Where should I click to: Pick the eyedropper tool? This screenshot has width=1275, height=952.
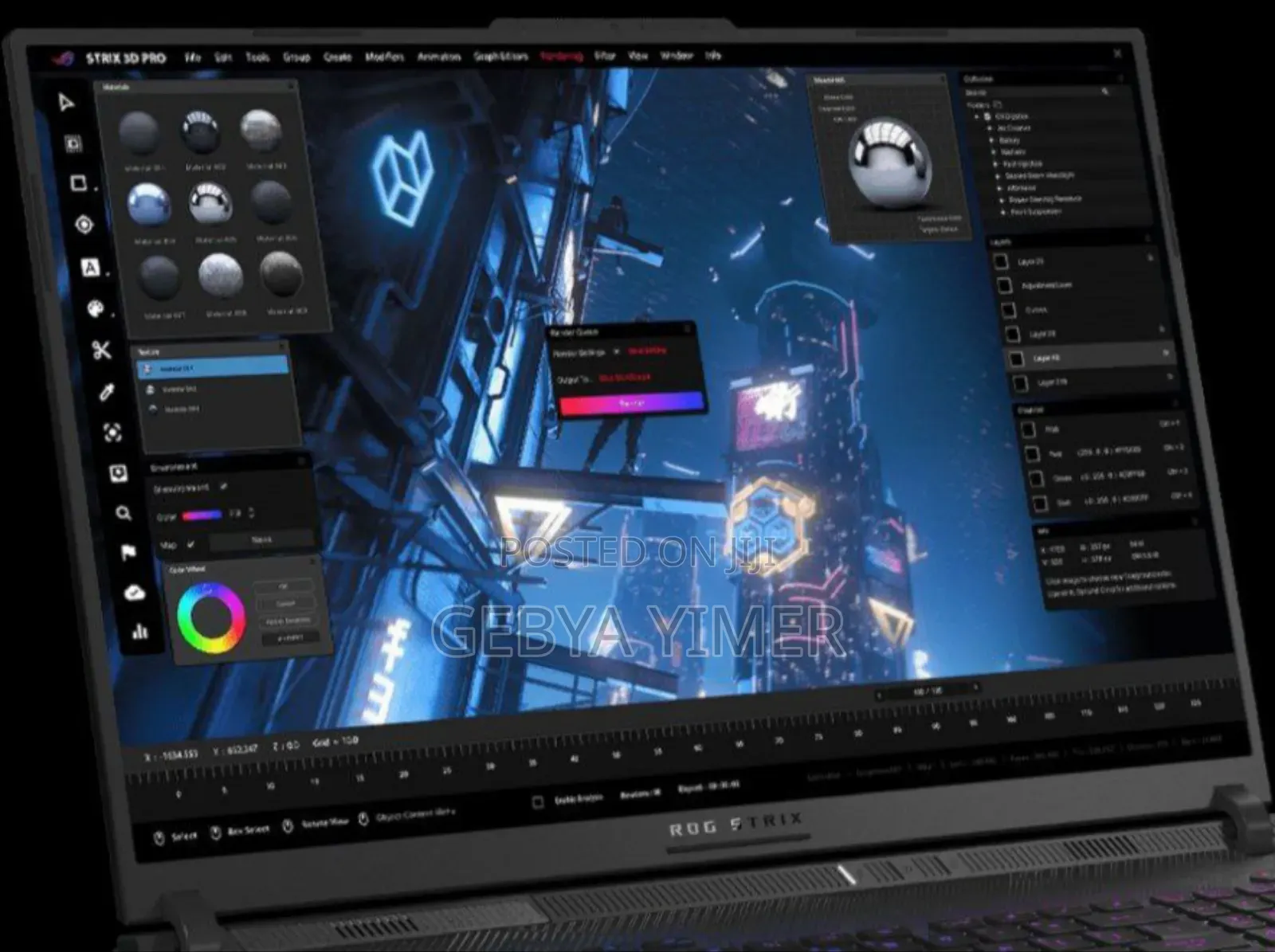(x=107, y=391)
